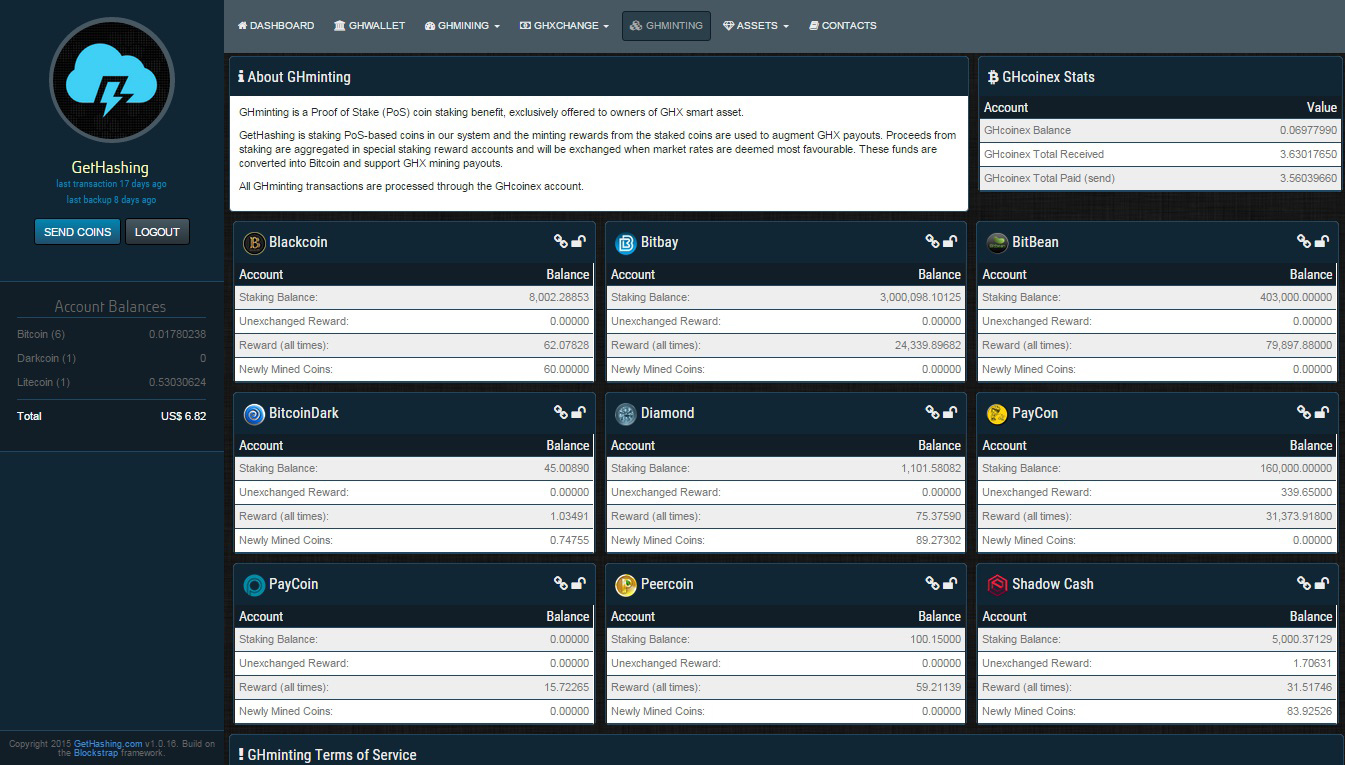This screenshot has width=1345, height=765.
Task: Click the PayCon coin logo icon
Action: pos(996,413)
